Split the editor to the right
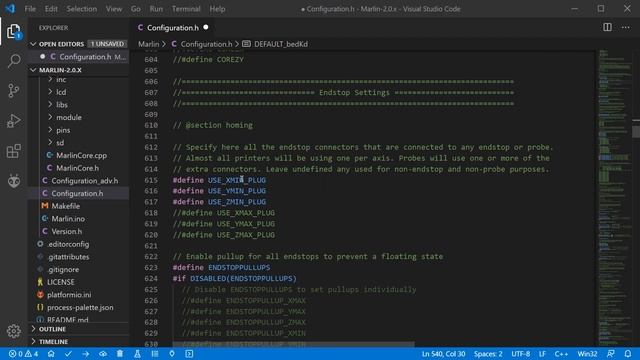The width and height of the screenshot is (640, 360). [607, 27]
